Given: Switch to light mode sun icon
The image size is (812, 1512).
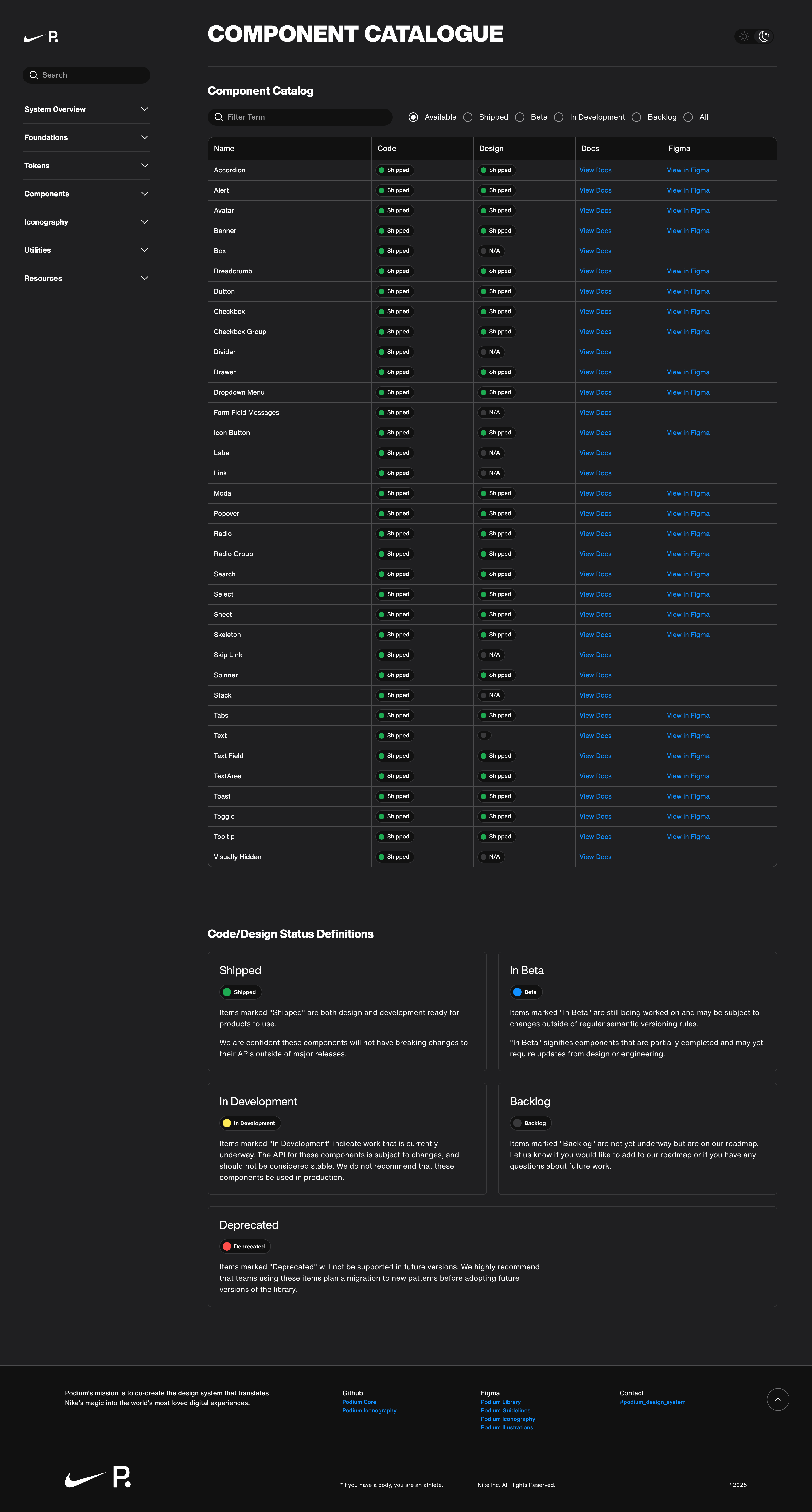Looking at the screenshot, I should tap(745, 36).
